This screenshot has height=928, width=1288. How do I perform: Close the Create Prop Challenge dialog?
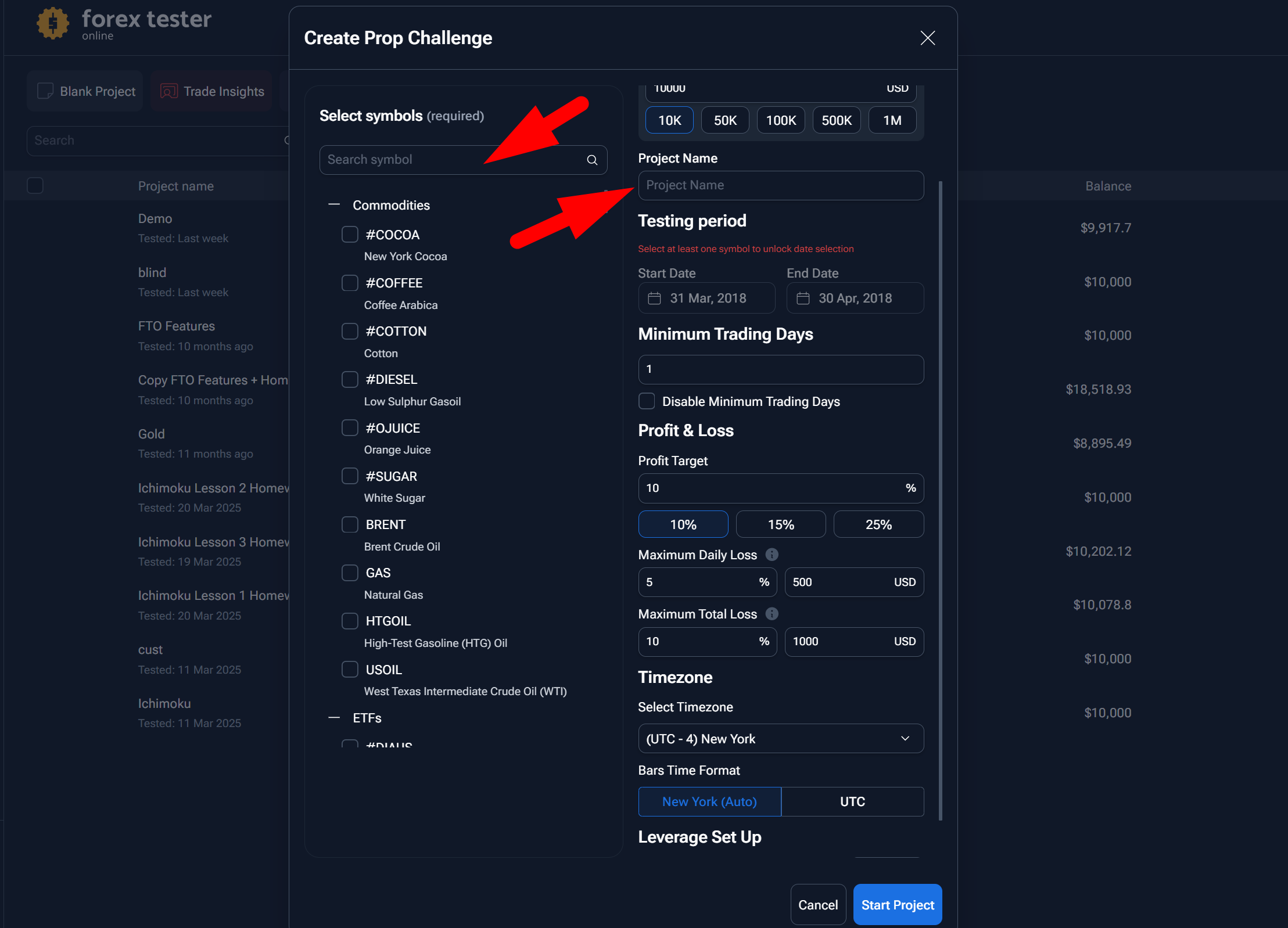[927, 38]
